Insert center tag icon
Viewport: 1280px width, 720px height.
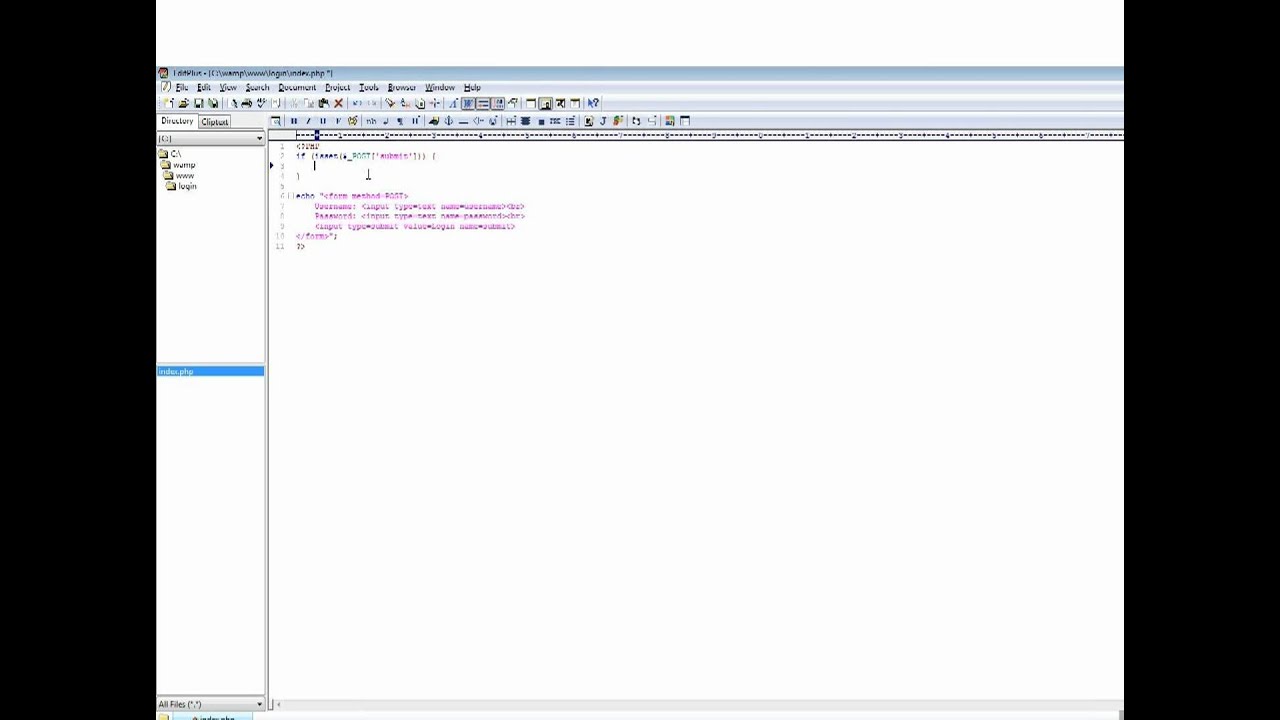(525, 121)
